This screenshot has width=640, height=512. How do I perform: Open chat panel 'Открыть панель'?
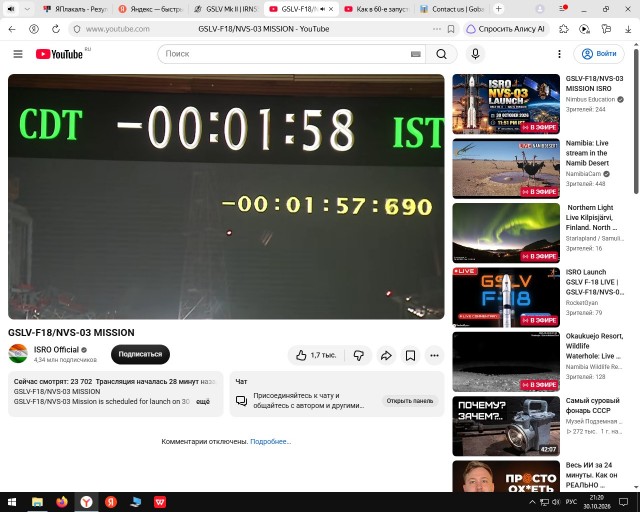click(x=410, y=401)
